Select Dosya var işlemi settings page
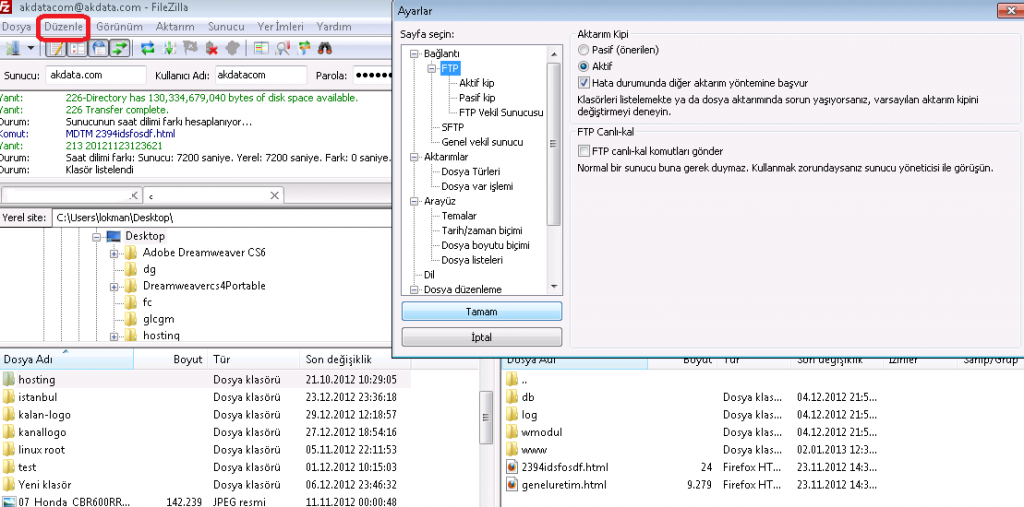Screen dimensions: 1024x507 click(477, 187)
